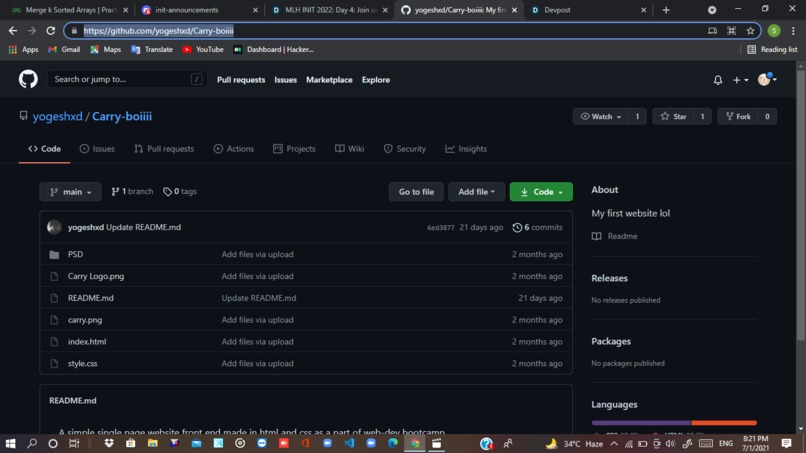Image resolution: width=806 pixels, height=453 pixels.
Task: Focus the Search or jump to field
Action: pyautogui.click(x=127, y=79)
